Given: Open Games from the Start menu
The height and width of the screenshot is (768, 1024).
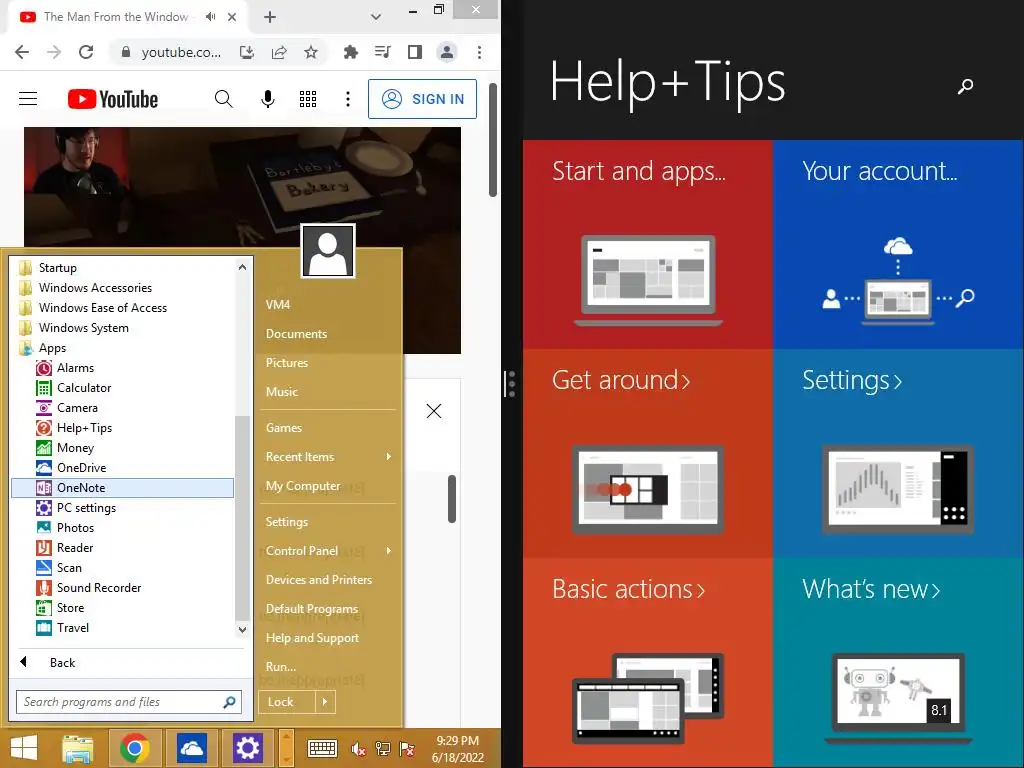Looking at the screenshot, I should (x=283, y=428).
